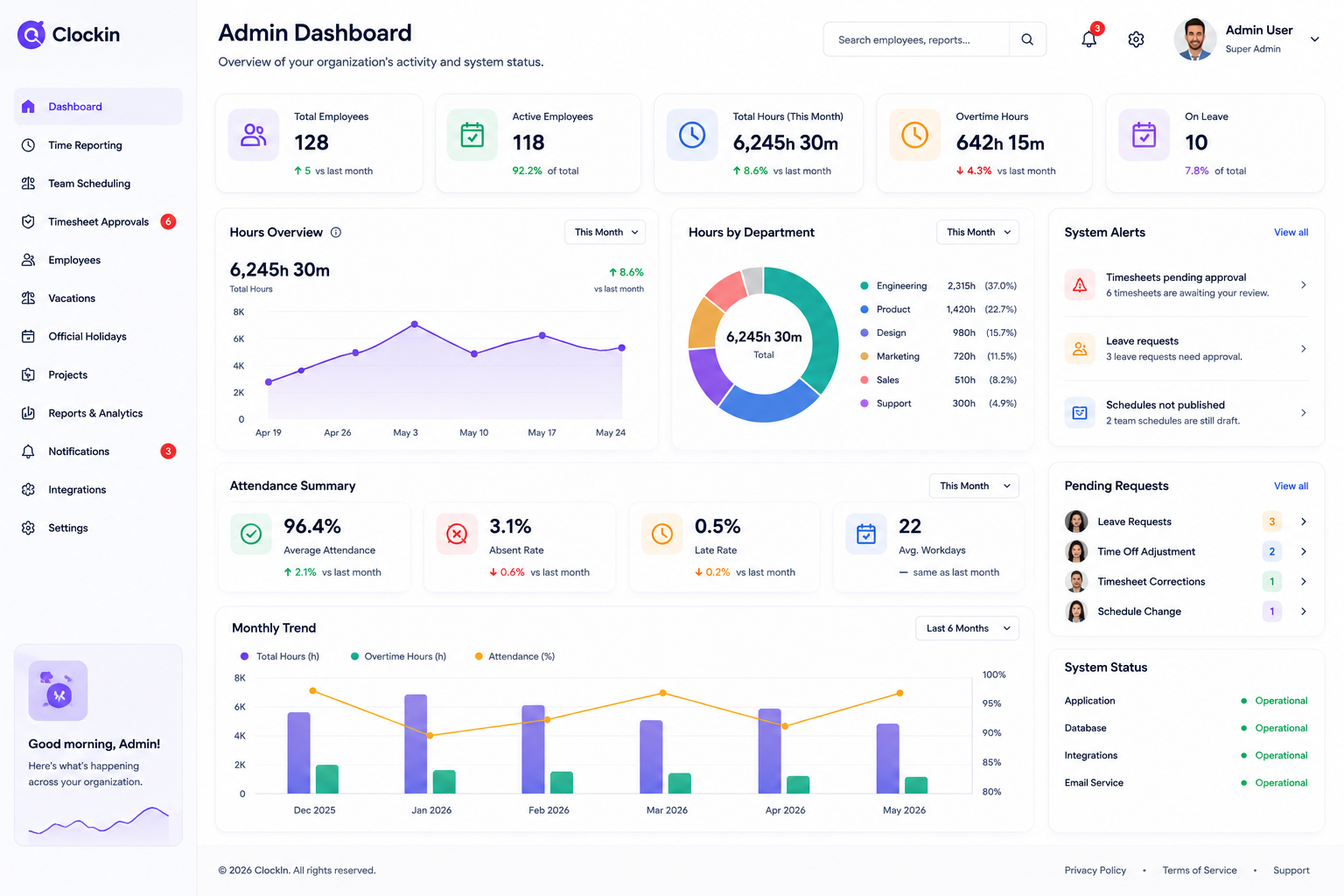The width and height of the screenshot is (1344, 896).
Task: Click the Total Employees people icon
Action: [254, 135]
